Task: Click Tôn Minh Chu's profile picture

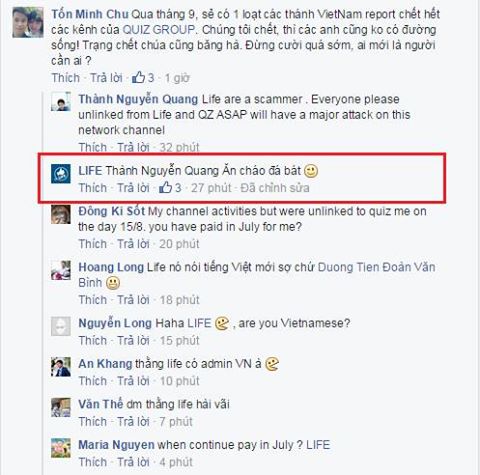Action: pos(28,22)
